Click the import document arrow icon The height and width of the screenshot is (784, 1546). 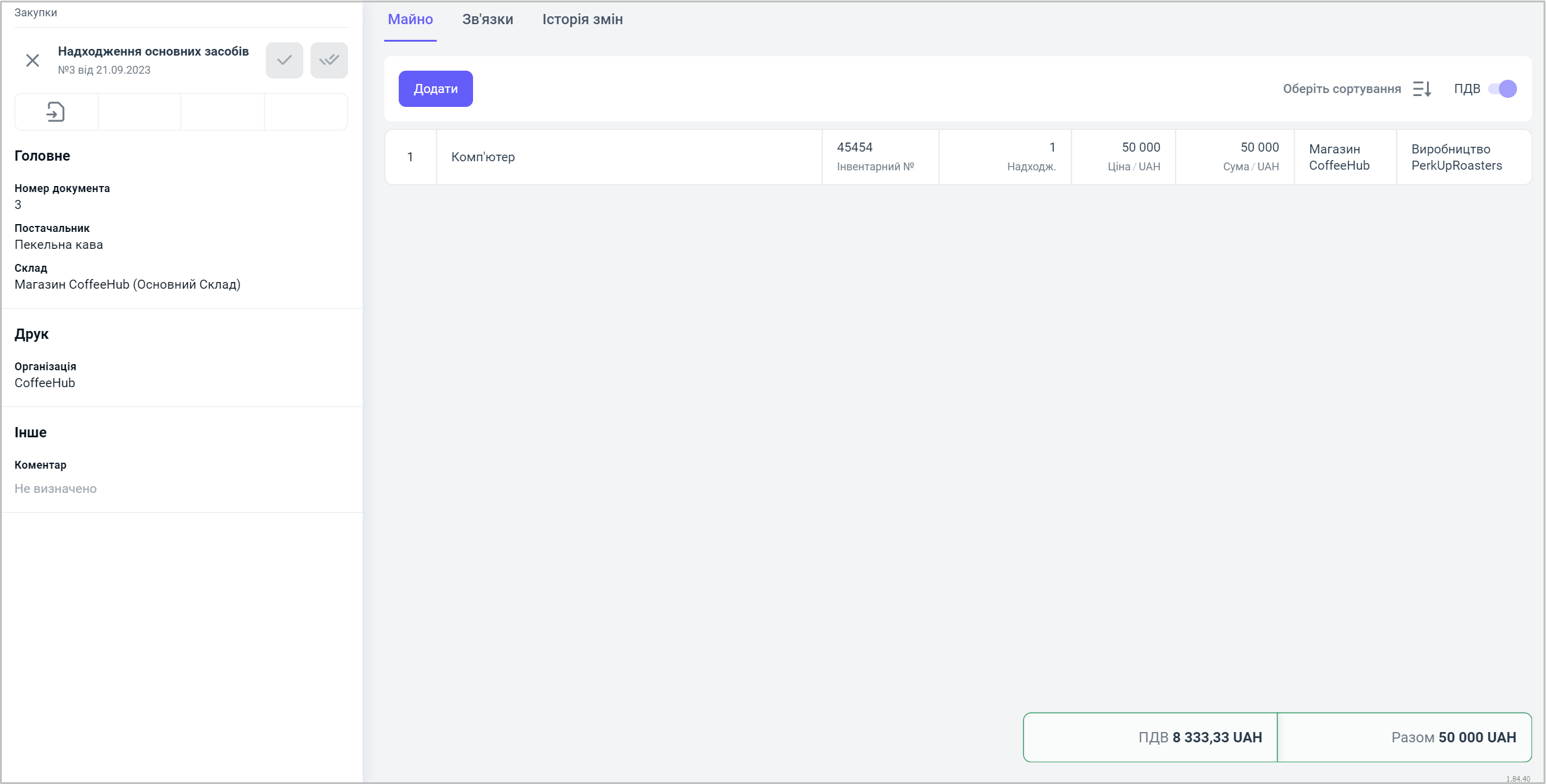(56, 112)
